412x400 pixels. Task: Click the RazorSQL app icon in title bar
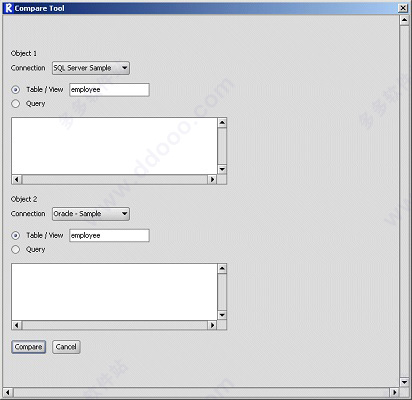pos(9,8)
